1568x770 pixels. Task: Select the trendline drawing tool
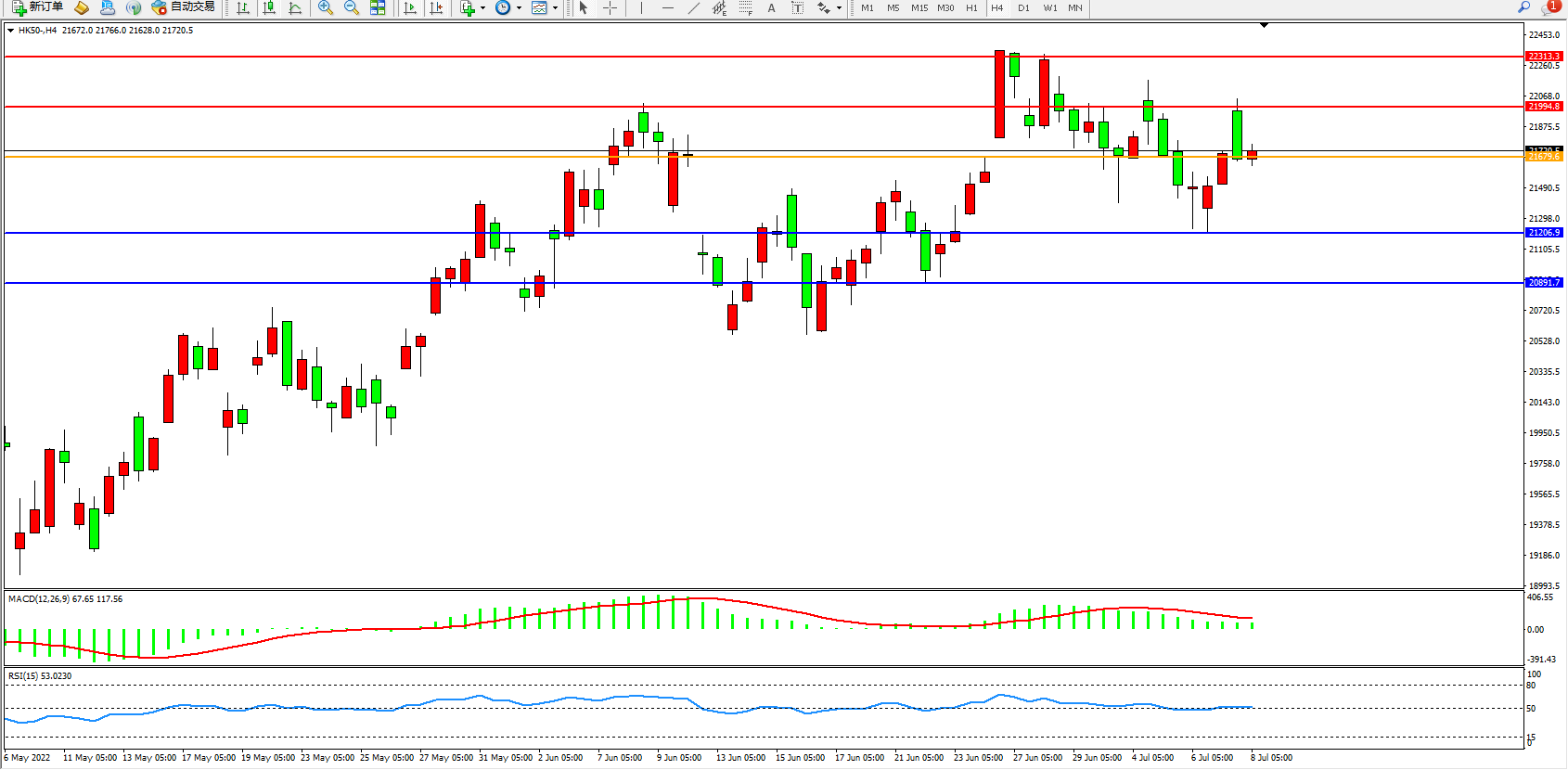(693, 7)
